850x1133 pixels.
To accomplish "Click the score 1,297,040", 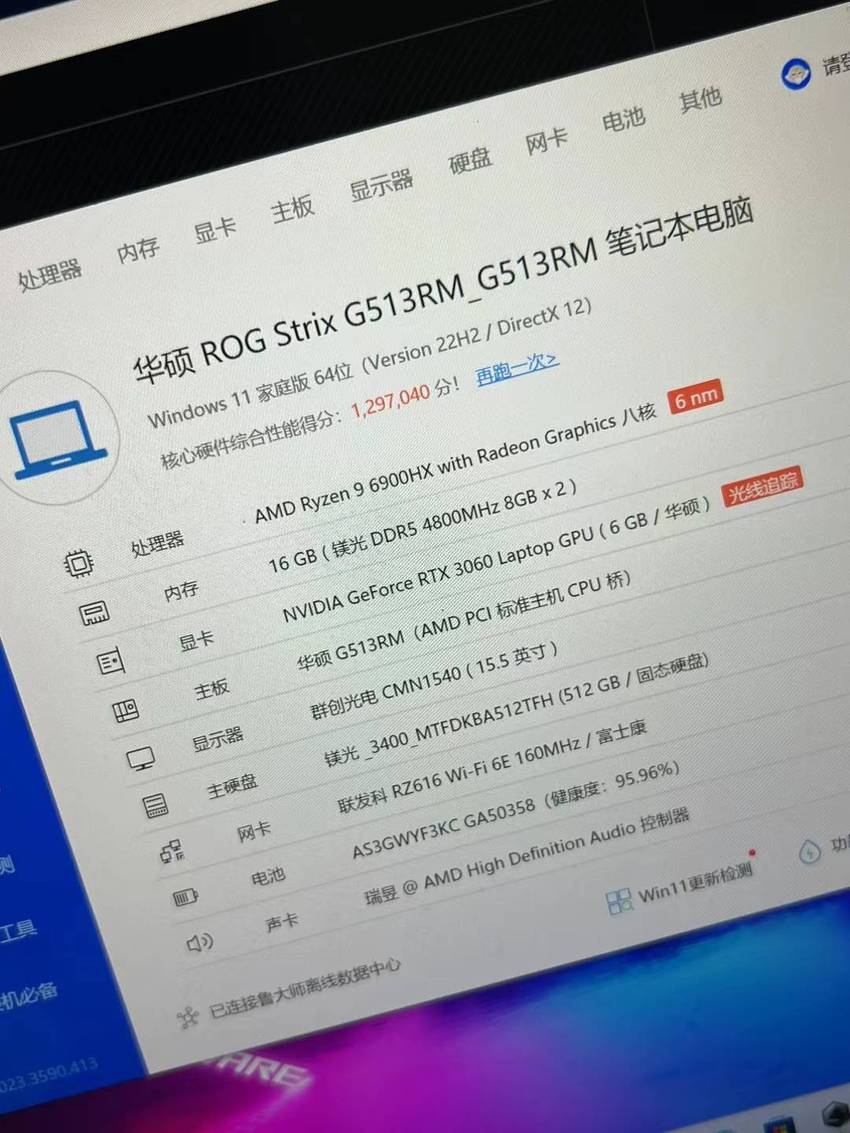I will click(390, 400).
